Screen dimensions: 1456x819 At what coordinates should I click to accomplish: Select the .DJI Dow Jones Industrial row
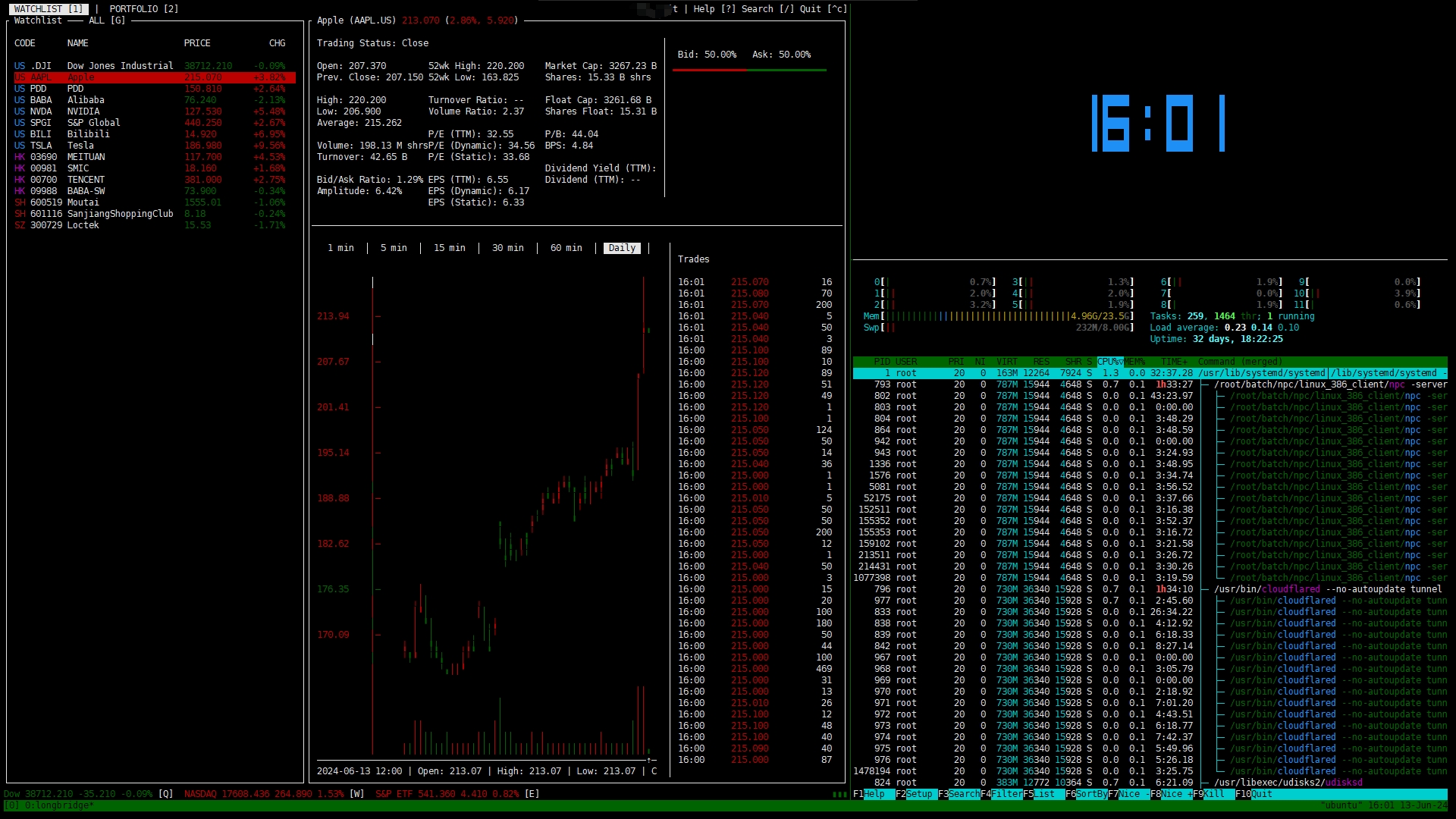click(x=155, y=66)
